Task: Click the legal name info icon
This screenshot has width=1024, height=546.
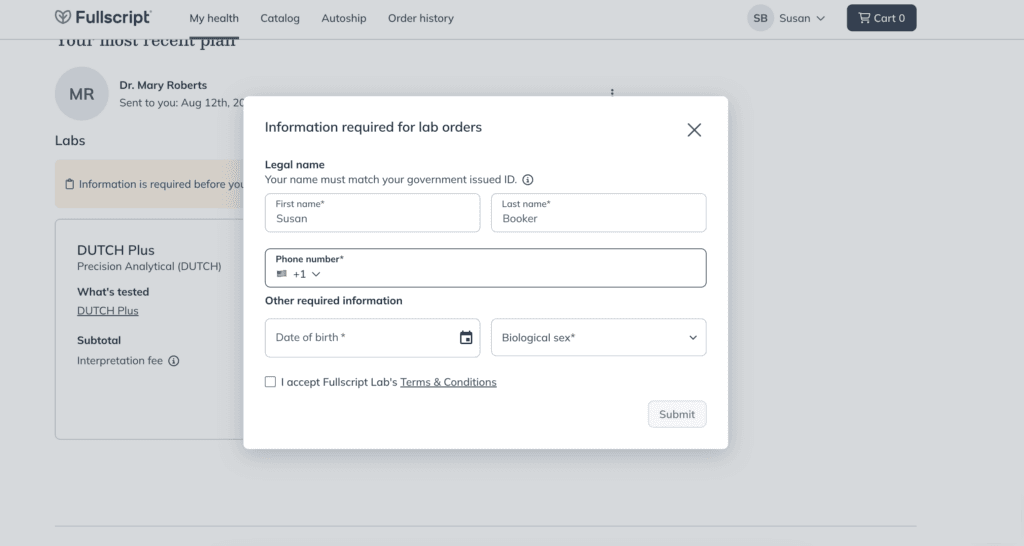Action: (528, 180)
